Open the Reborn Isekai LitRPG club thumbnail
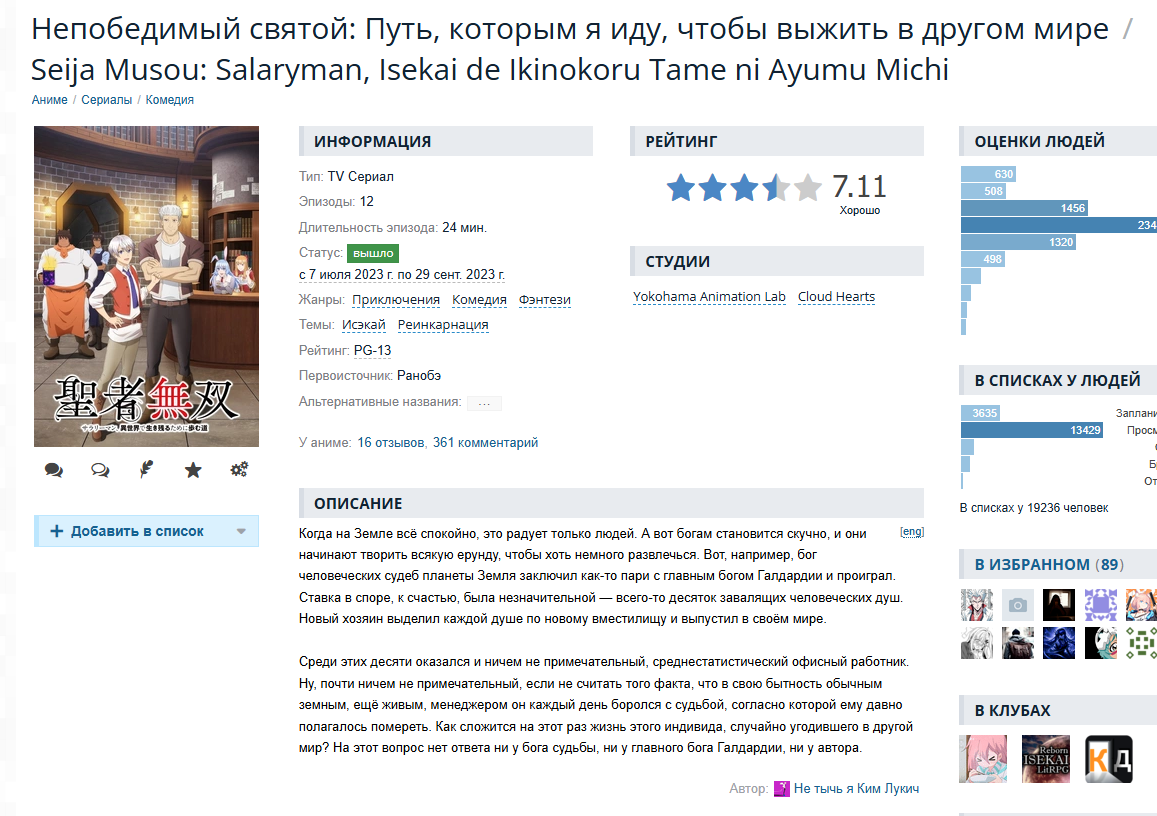Image resolution: width=1157 pixels, height=816 pixels. coord(1046,758)
